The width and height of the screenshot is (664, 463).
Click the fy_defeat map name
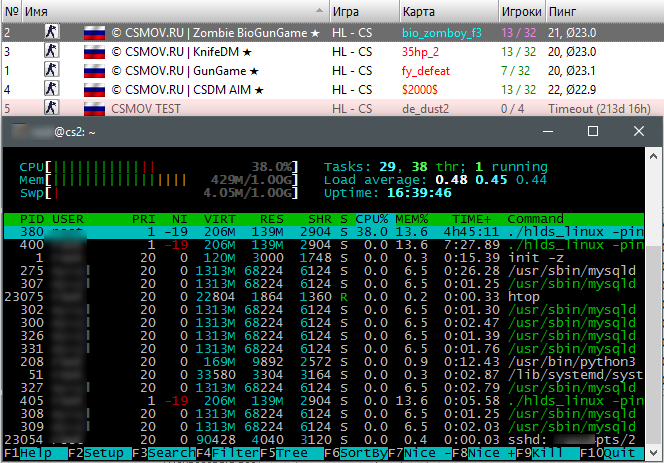pyautogui.click(x=426, y=71)
